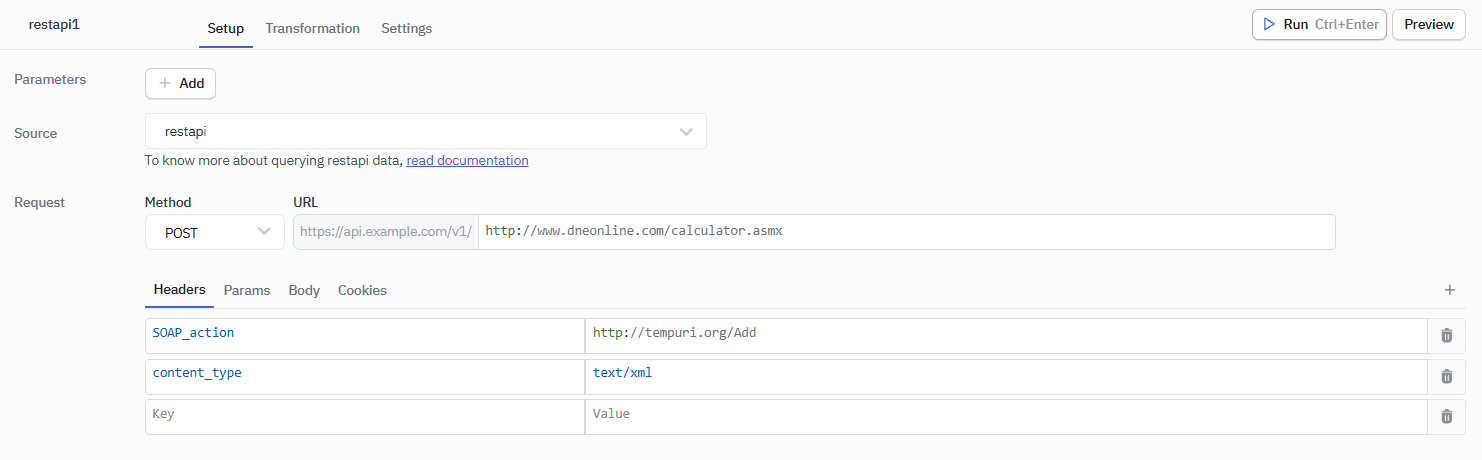Delete the SOAP_action header row
The width and height of the screenshot is (1482, 460).
pos(1446,335)
